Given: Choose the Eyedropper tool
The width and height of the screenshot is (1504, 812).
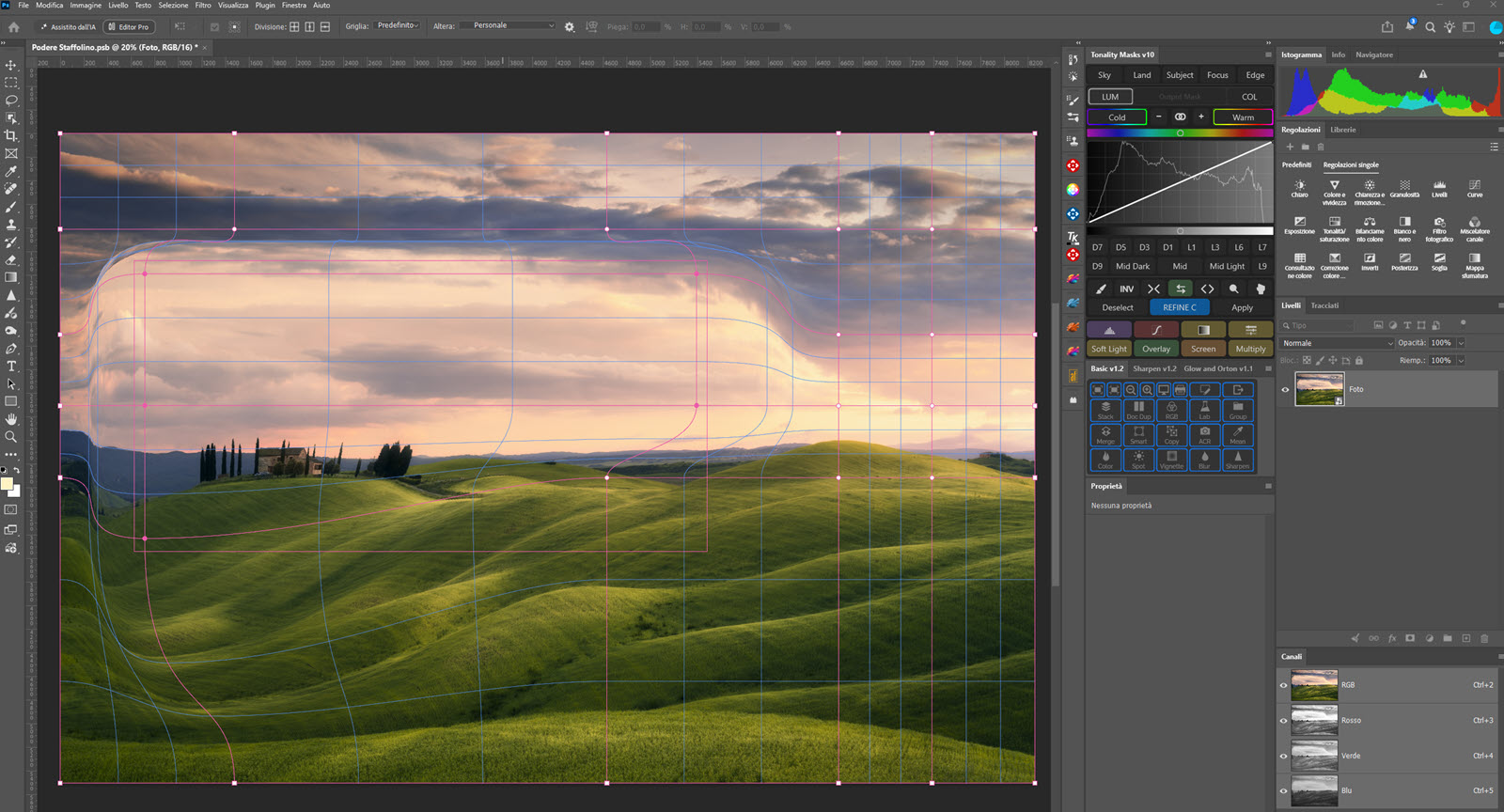Looking at the screenshot, I should tap(11, 171).
